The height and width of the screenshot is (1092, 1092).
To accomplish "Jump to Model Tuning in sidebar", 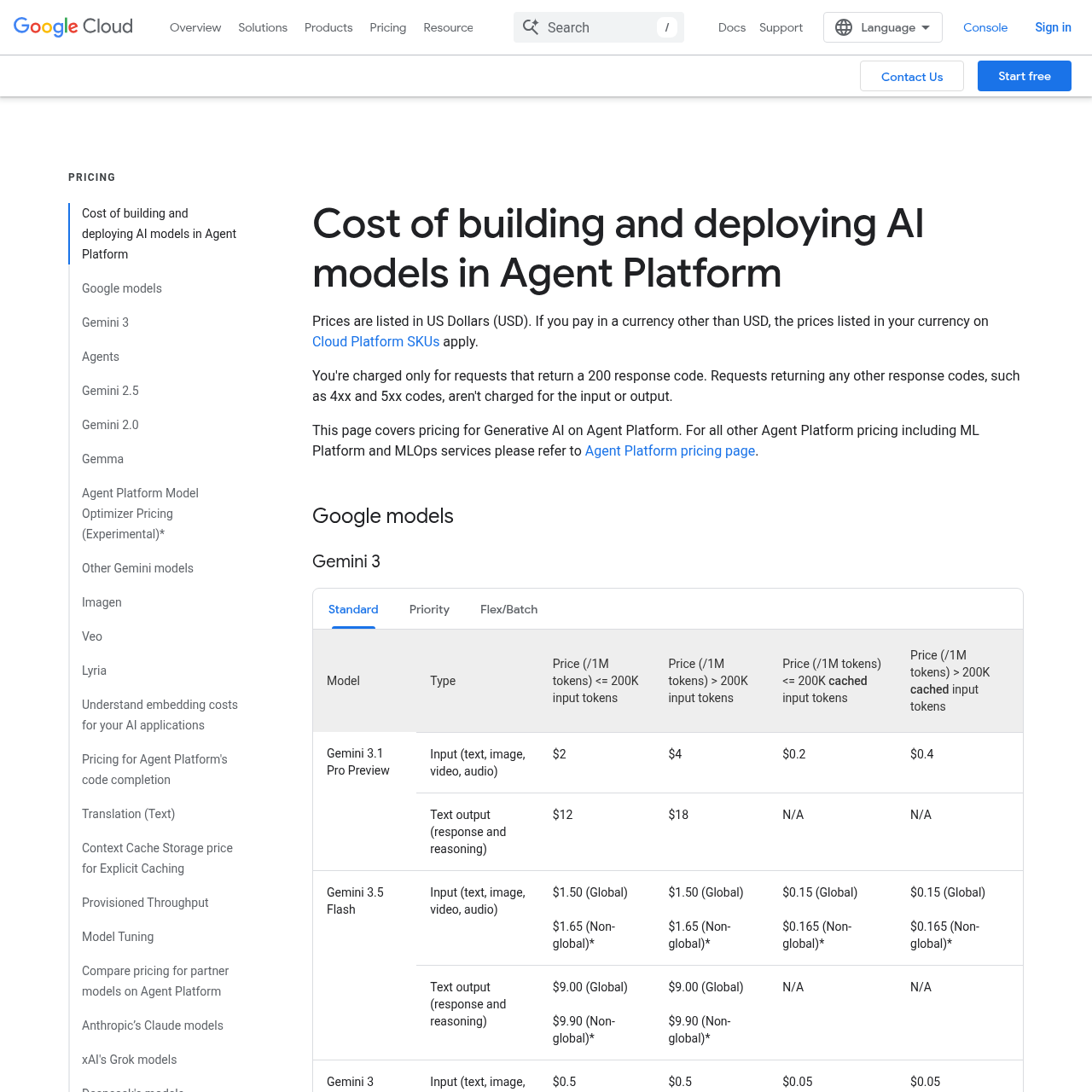I will click(118, 937).
